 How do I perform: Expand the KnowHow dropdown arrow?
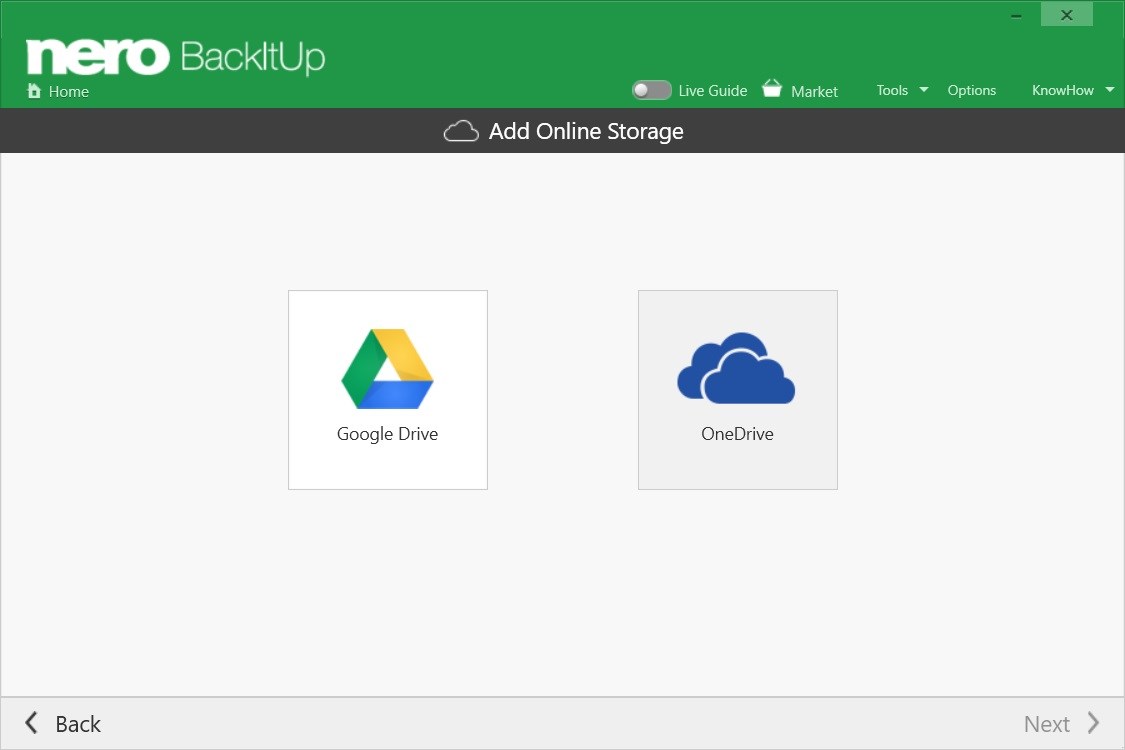coord(1110,90)
